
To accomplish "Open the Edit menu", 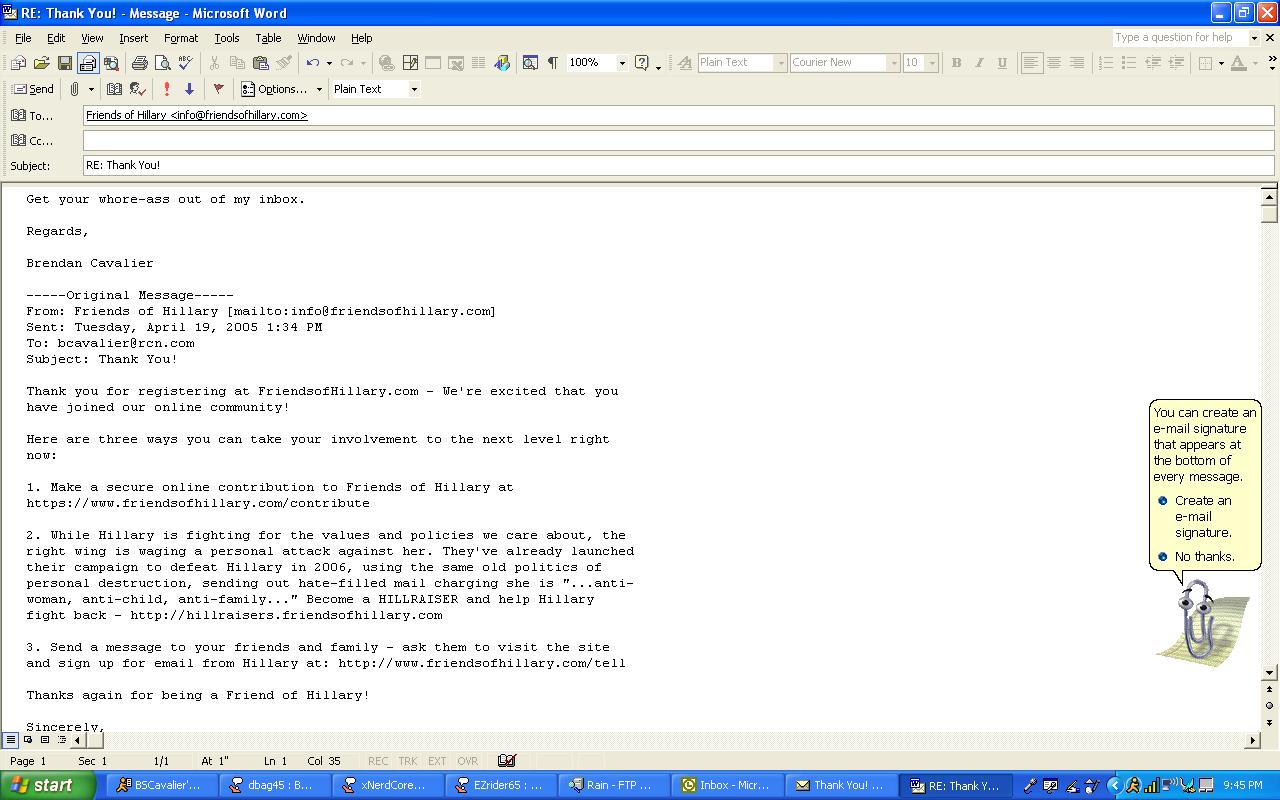I will [56, 38].
